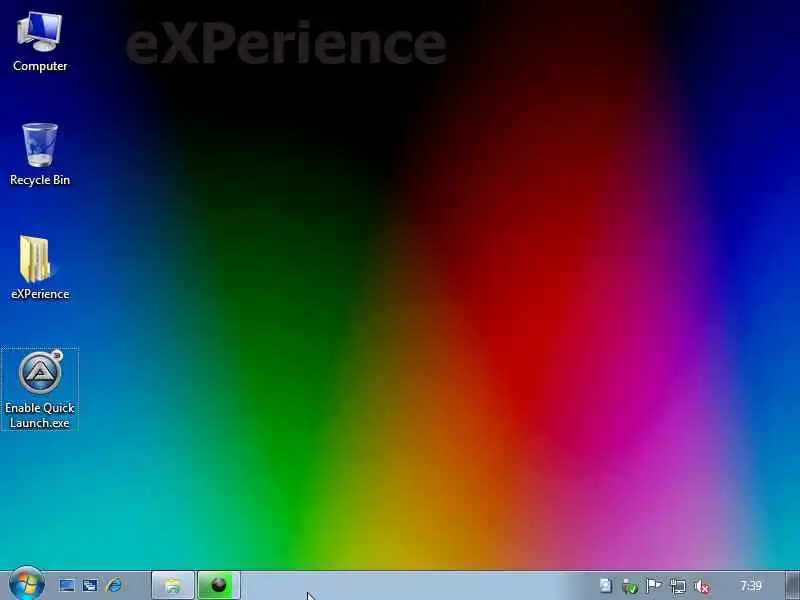Select the Recycle Bin icon

40,155
